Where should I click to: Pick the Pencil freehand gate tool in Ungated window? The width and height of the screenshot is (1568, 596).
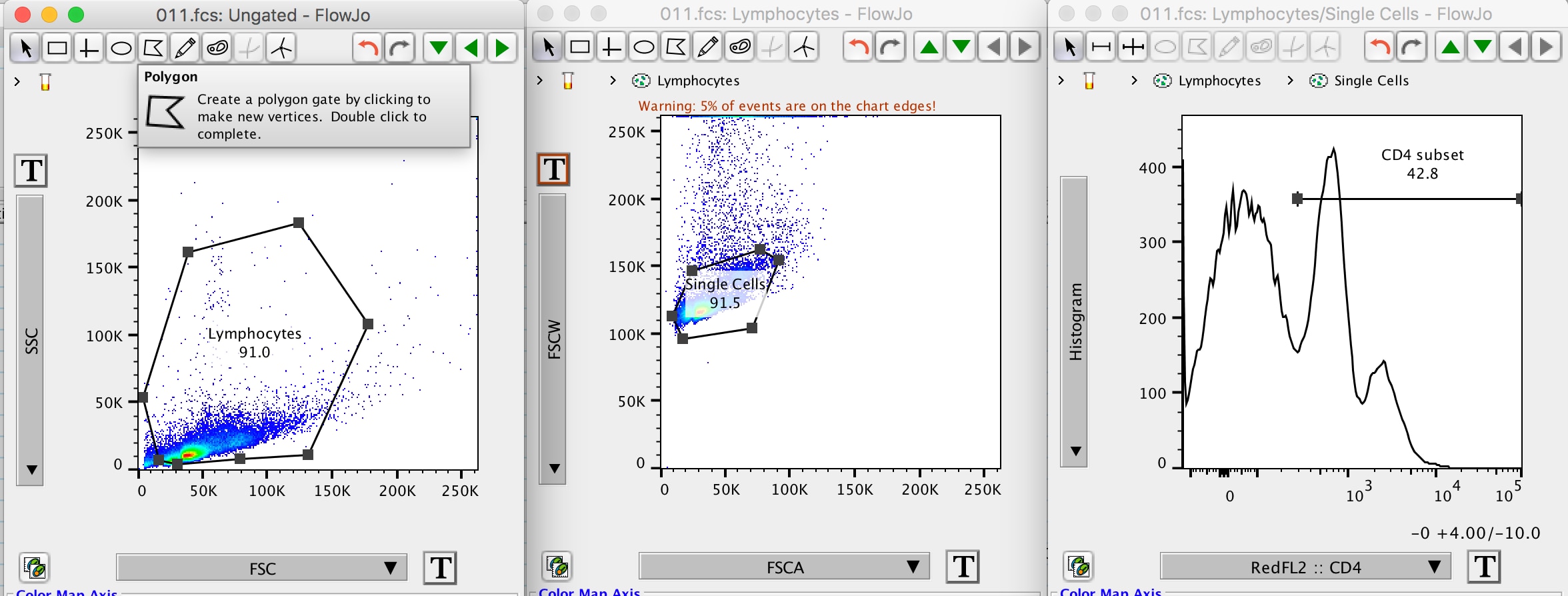coord(185,48)
